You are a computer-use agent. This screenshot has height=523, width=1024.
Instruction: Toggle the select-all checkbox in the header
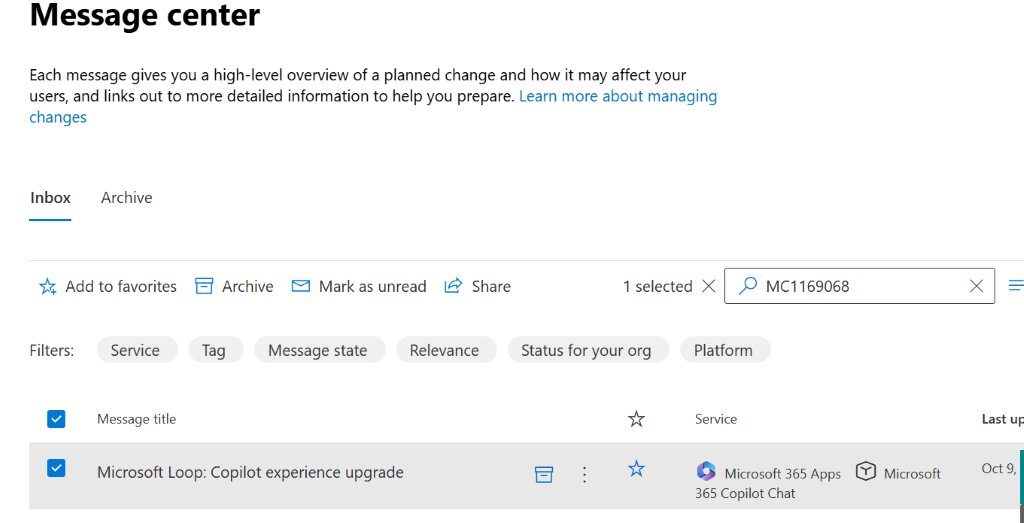pyautogui.click(x=56, y=419)
